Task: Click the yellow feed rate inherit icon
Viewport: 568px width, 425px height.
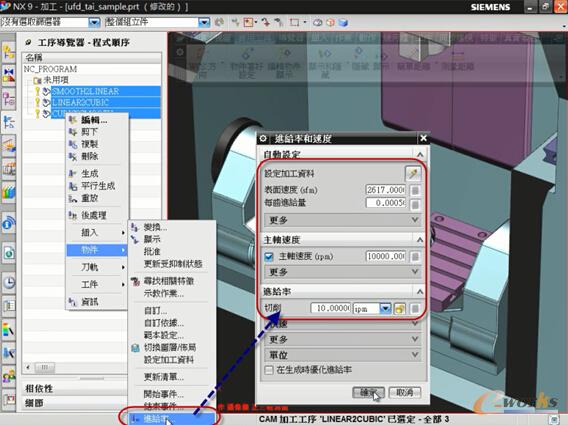Action: pyautogui.click(x=400, y=309)
